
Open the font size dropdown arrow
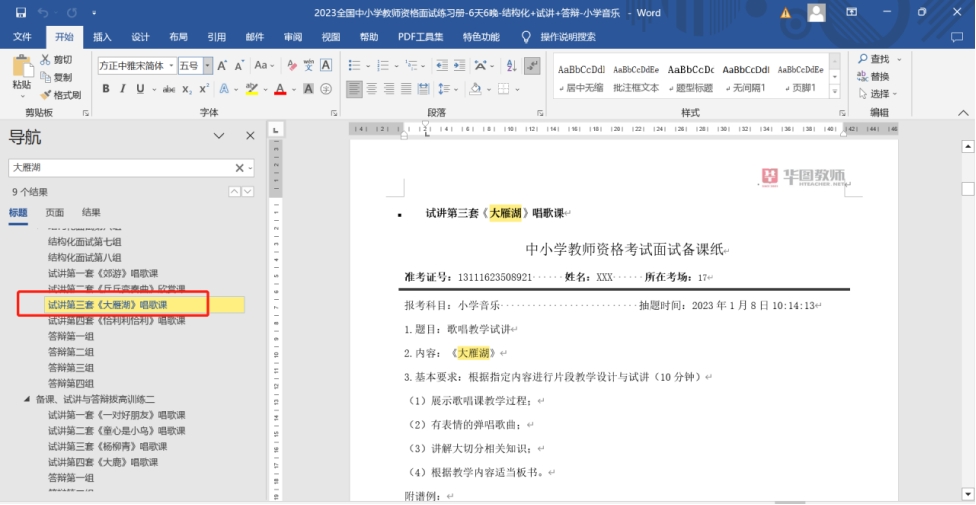[208, 66]
